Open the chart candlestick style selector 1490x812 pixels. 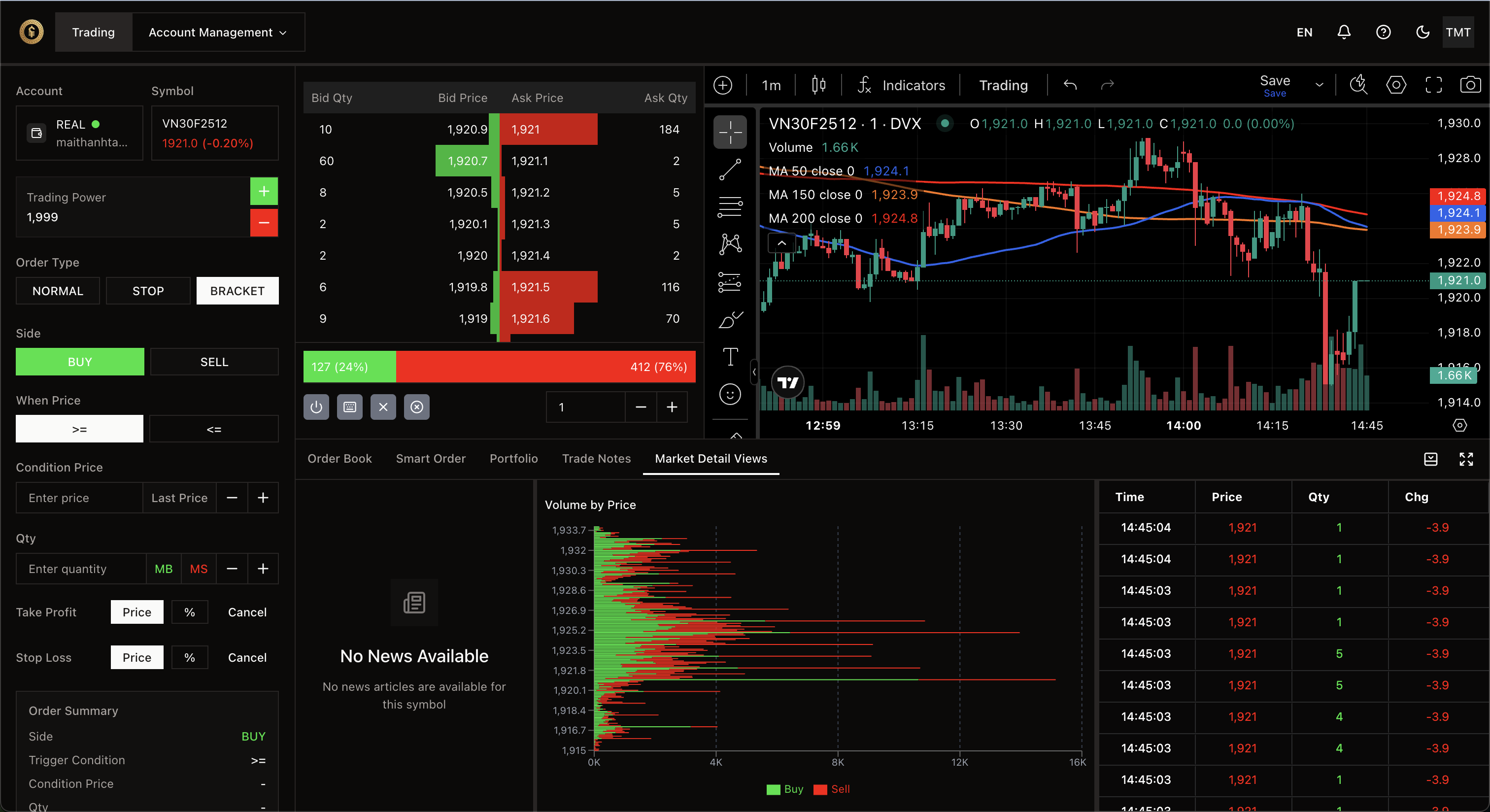(x=818, y=85)
